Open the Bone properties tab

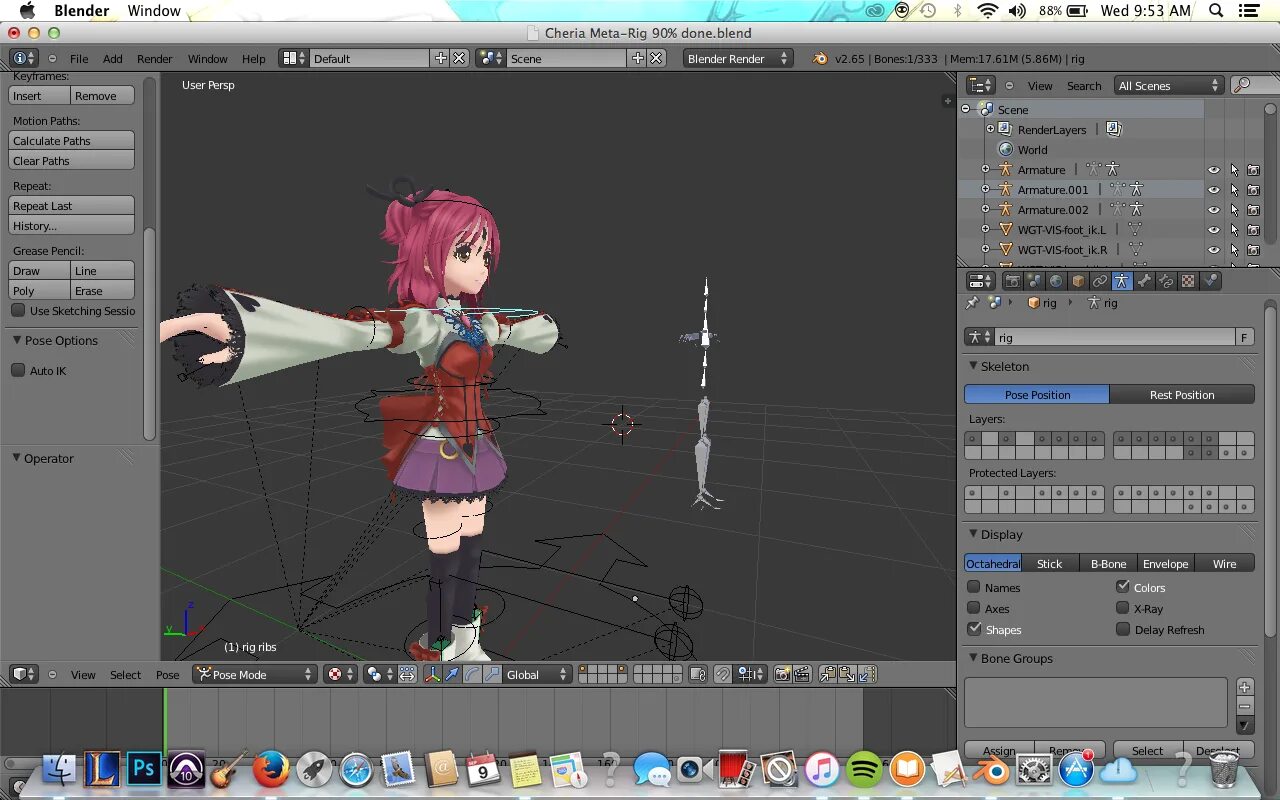pos(1144,282)
